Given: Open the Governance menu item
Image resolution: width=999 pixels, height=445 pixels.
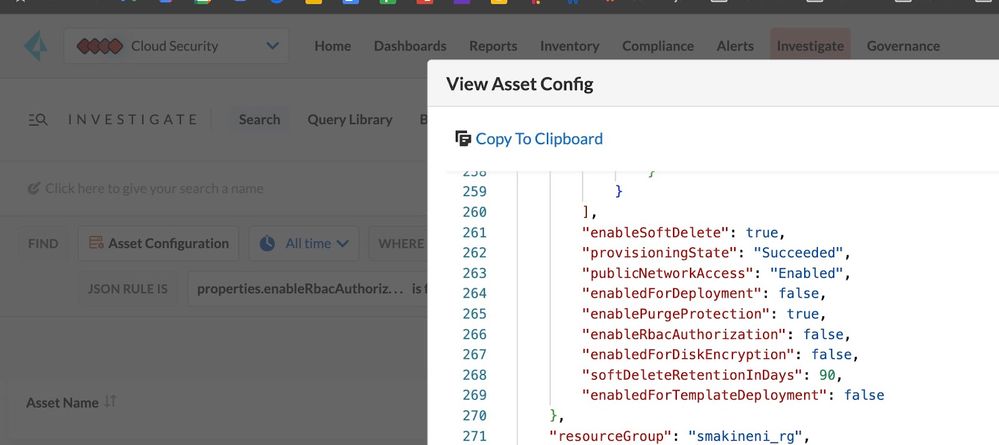Looking at the screenshot, I should (903, 46).
